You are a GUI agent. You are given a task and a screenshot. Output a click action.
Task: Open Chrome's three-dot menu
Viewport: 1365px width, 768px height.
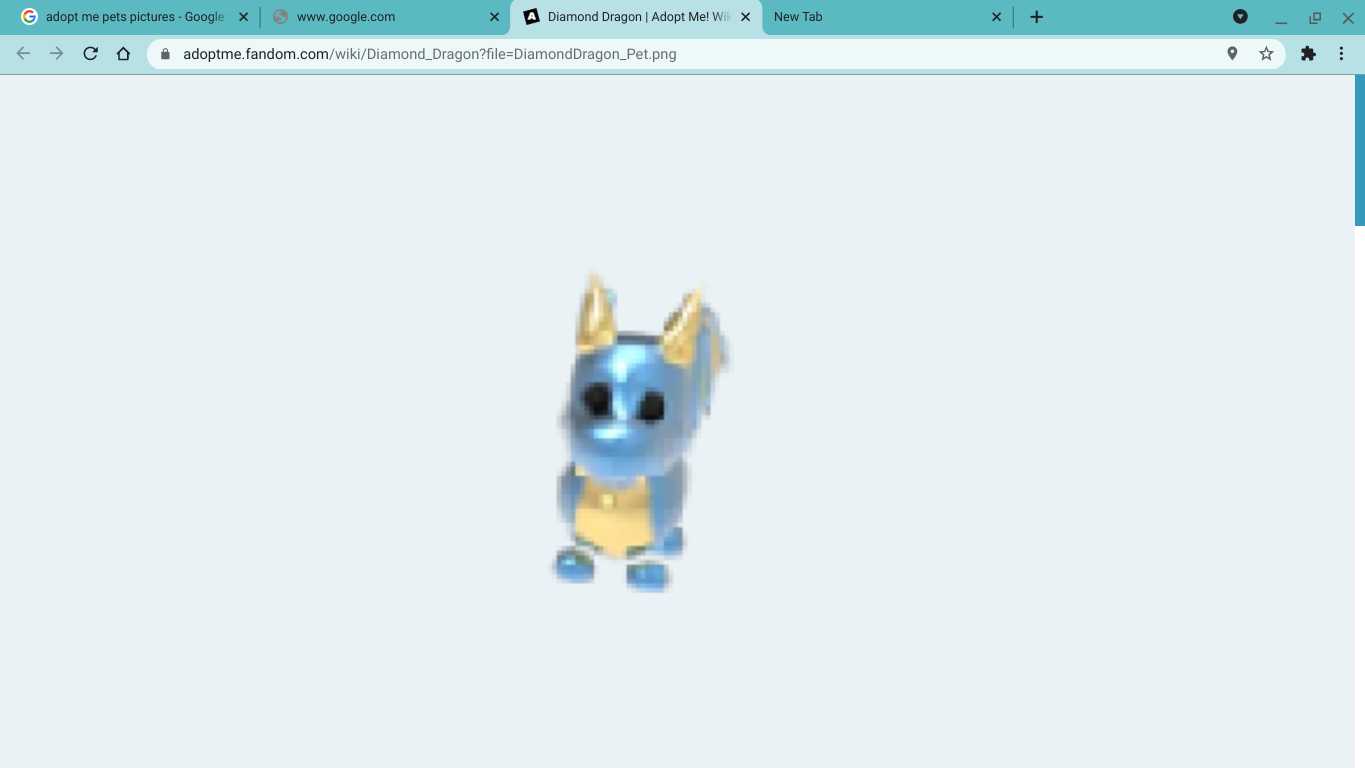pos(1341,54)
